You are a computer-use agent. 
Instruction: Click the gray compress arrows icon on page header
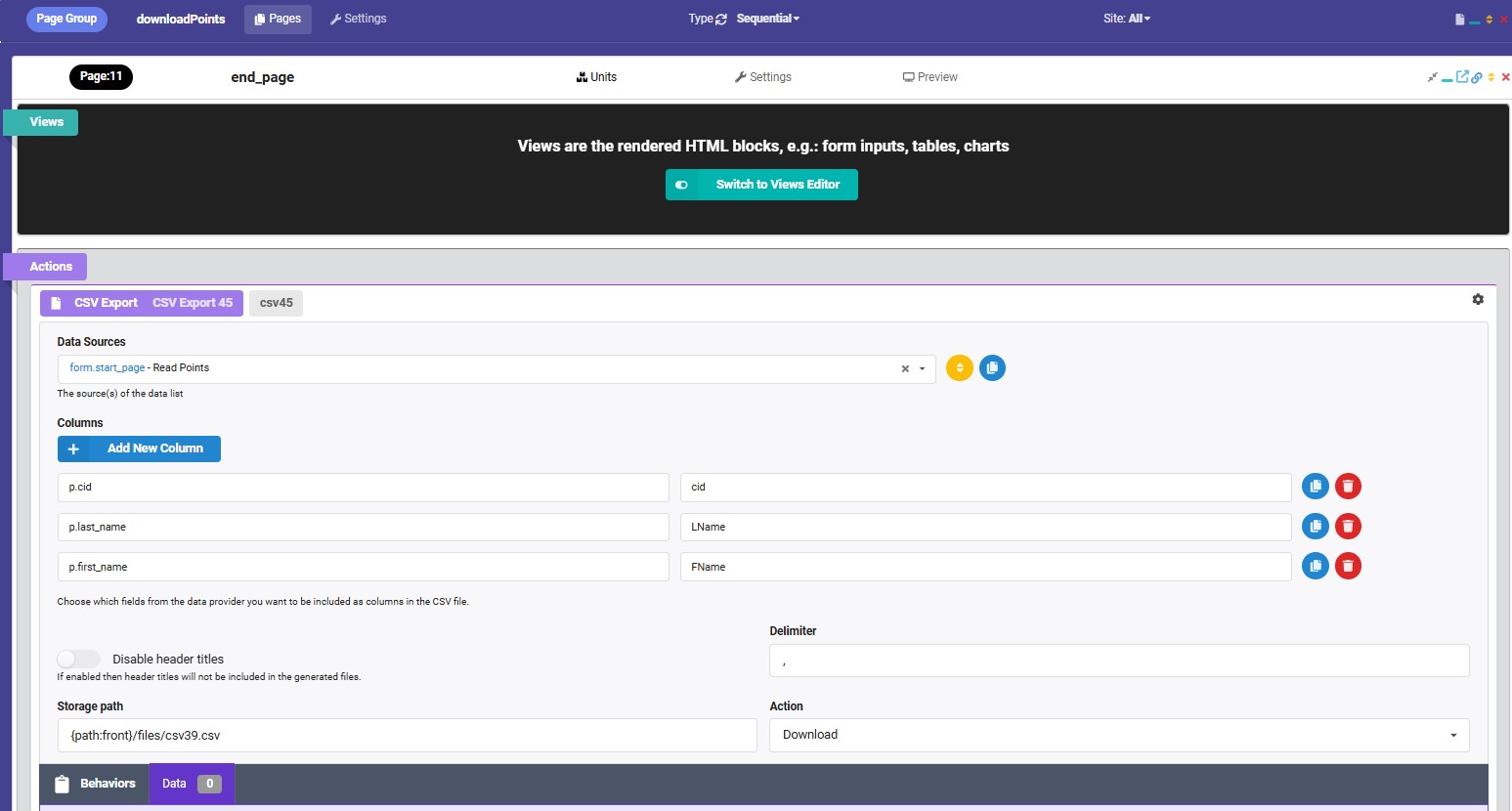(1432, 77)
